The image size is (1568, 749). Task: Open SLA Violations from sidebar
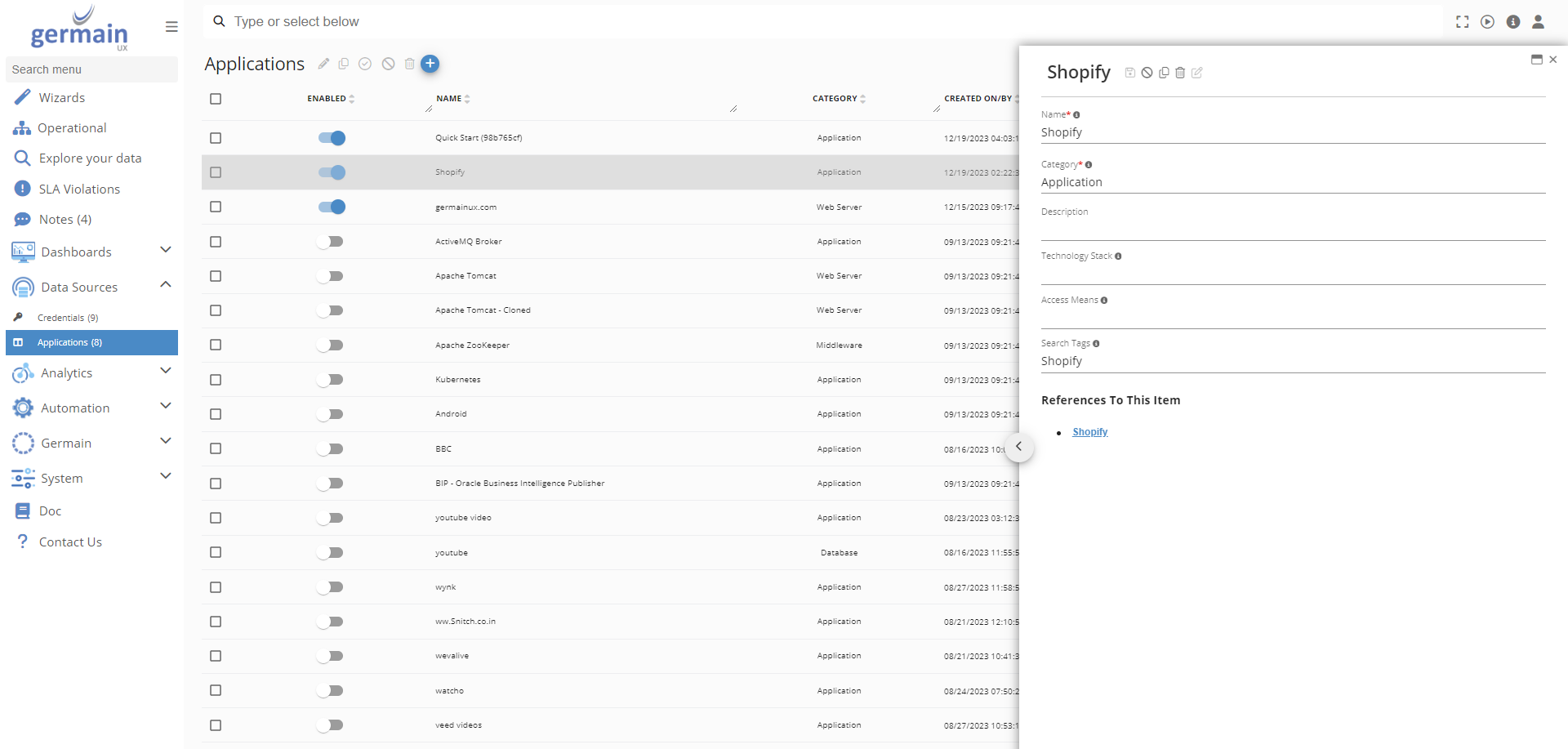click(79, 189)
